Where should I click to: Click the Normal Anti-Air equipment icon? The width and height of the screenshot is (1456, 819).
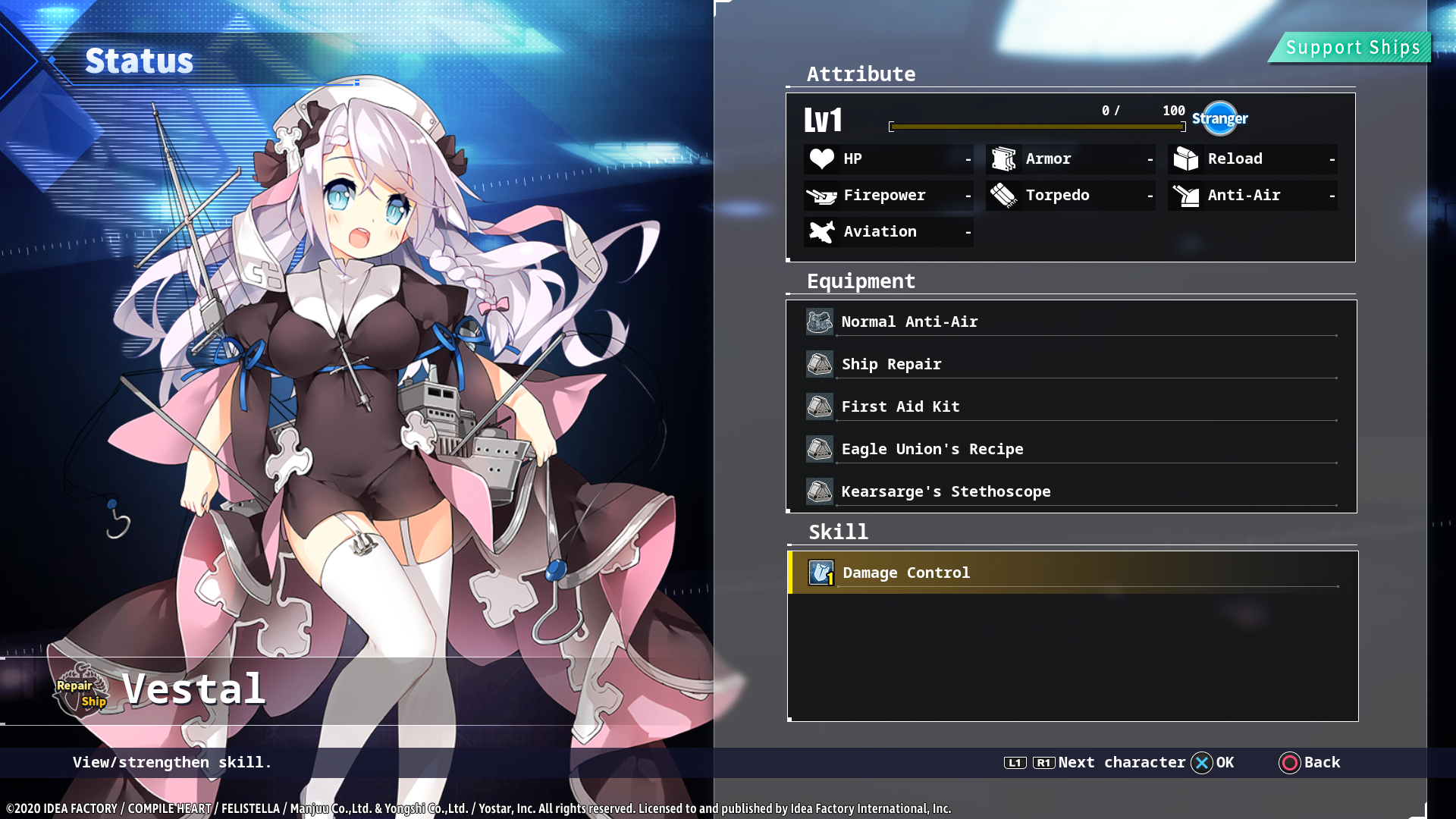819,322
